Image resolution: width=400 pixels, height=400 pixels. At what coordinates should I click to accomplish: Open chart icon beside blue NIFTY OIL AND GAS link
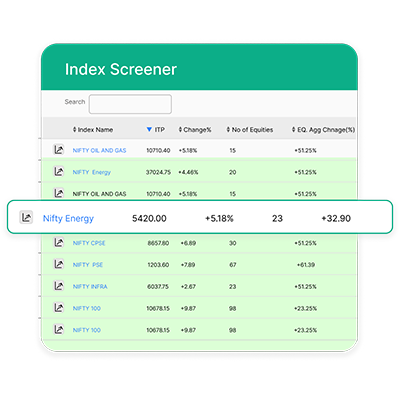point(59,150)
